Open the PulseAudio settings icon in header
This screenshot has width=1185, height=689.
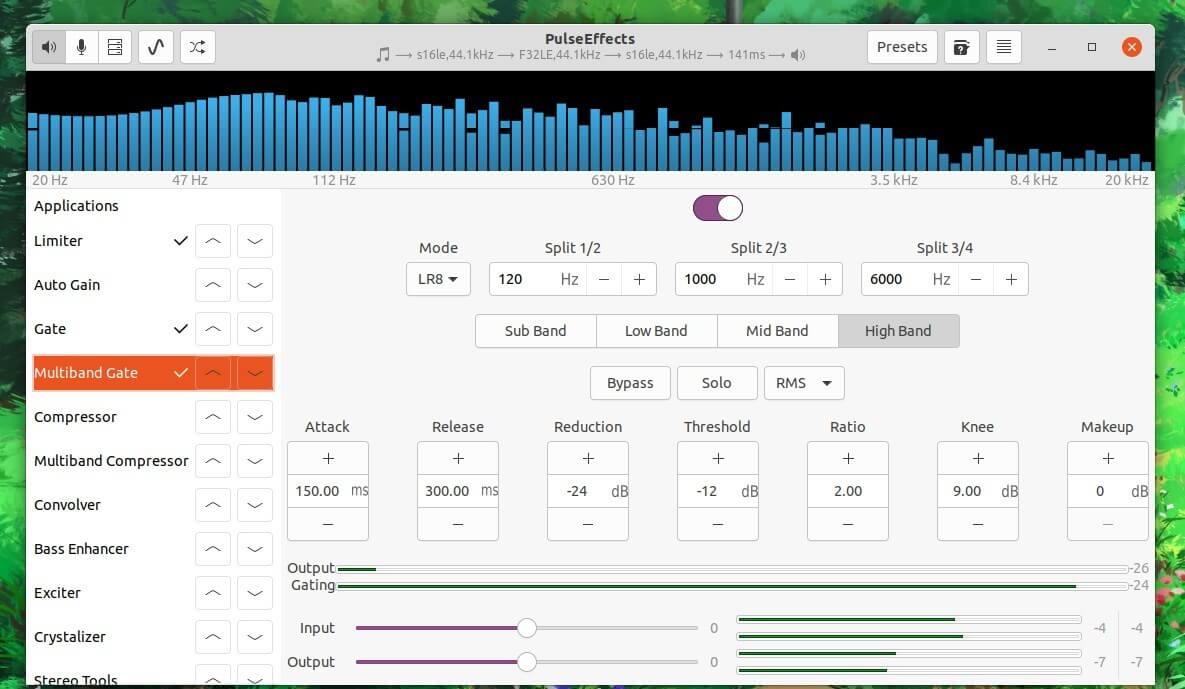click(x=115, y=47)
